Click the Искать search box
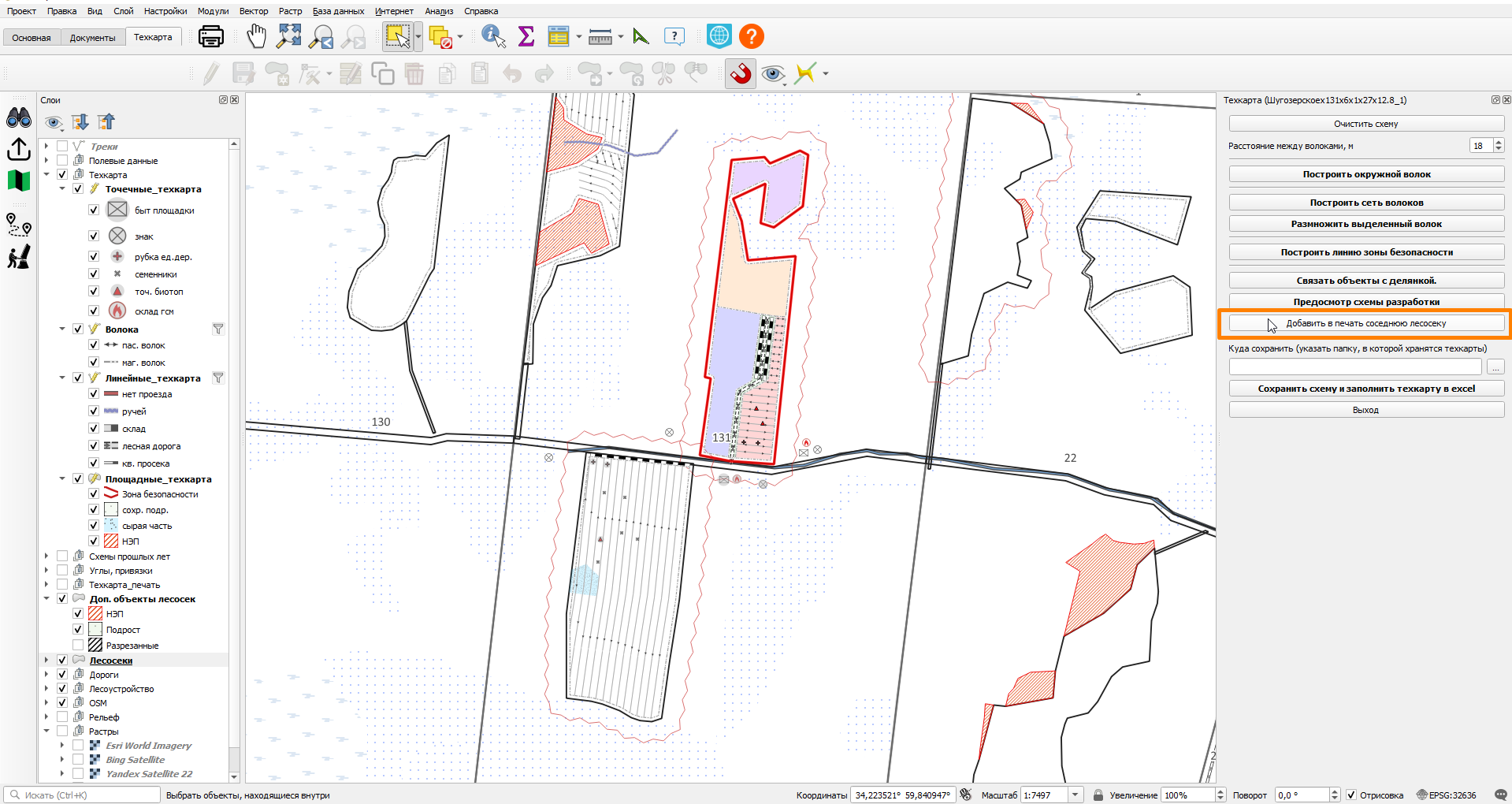1512x804 pixels. [x=83, y=795]
